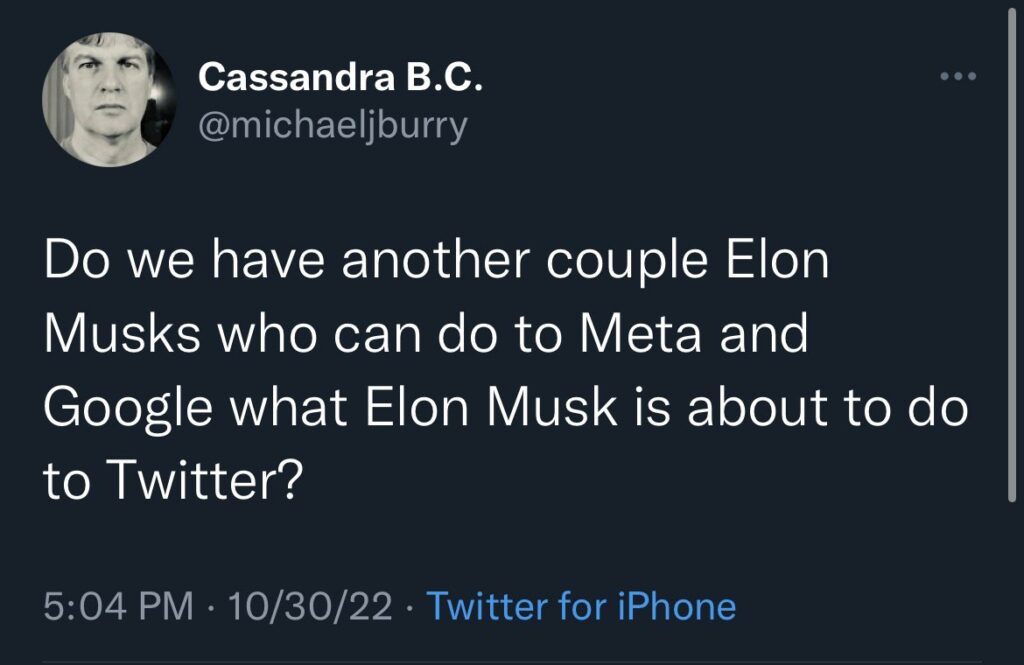Image resolution: width=1024 pixels, height=665 pixels.
Task: Open the Twitter for iPhone source link
Action: click(x=581, y=606)
